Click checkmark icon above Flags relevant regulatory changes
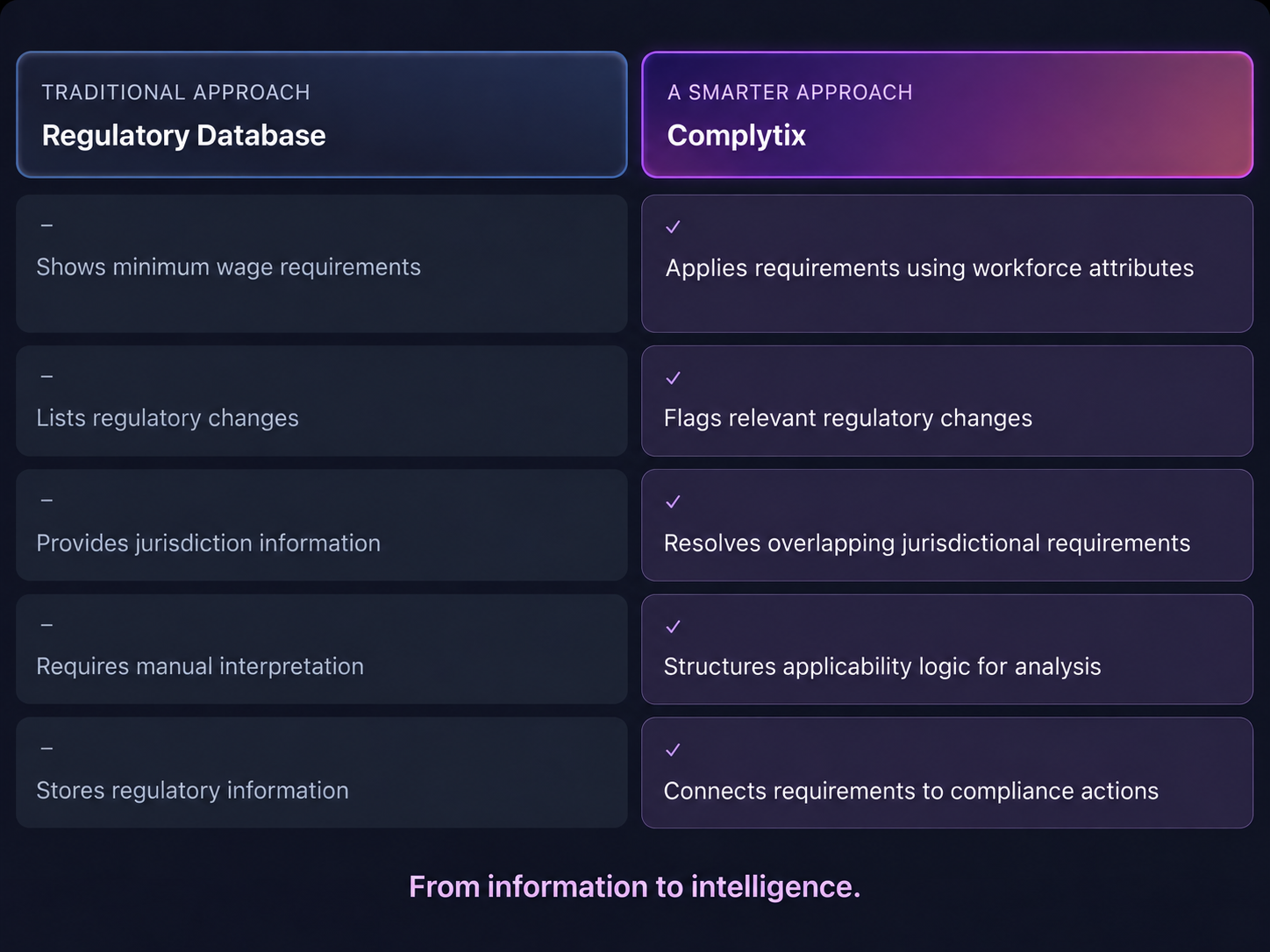 (x=674, y=378)
